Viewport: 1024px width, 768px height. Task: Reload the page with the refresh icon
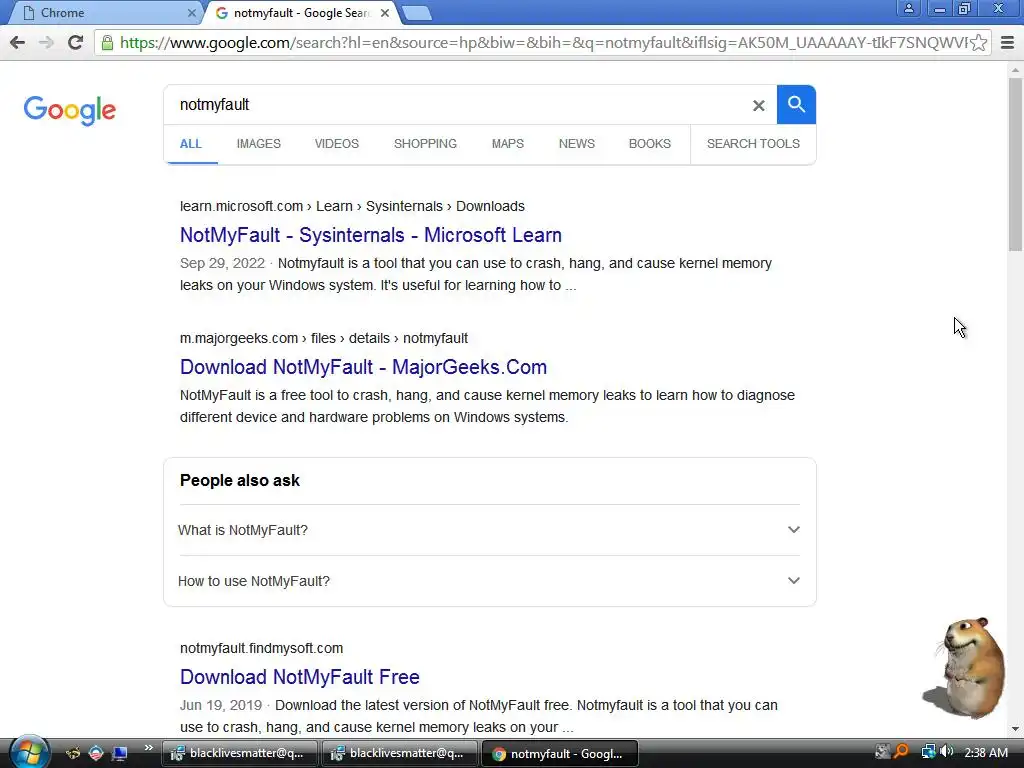(75, 42)
